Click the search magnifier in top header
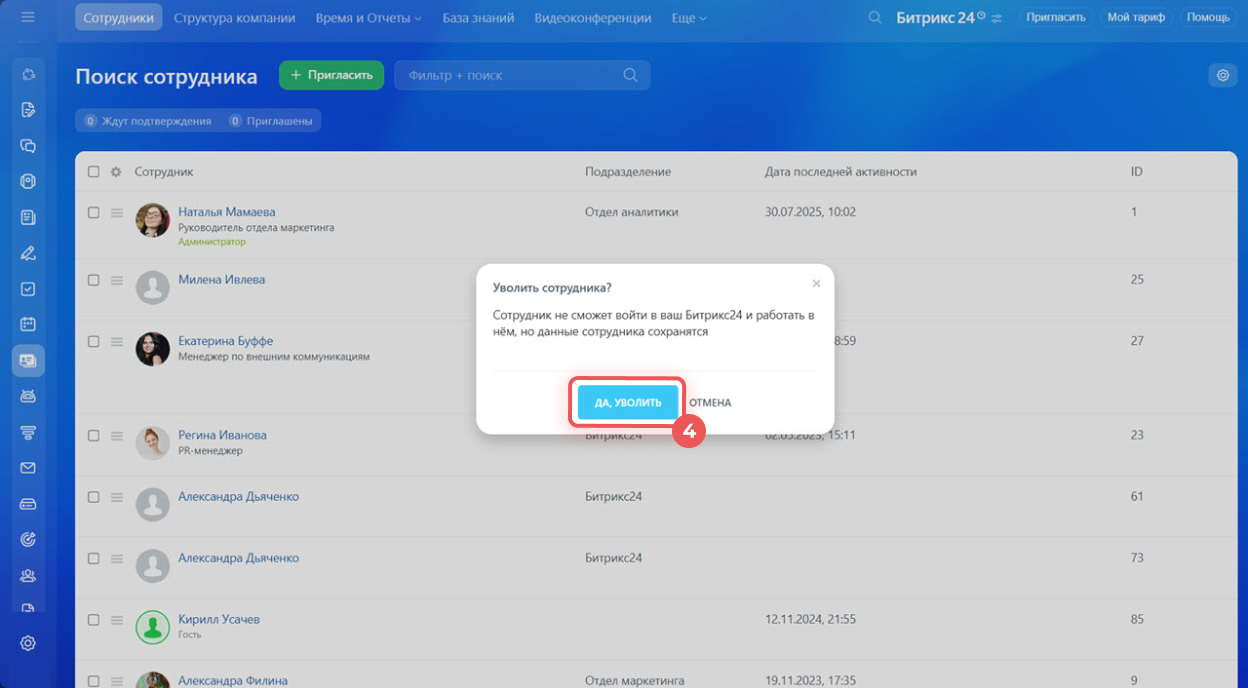 click(875, 18)
